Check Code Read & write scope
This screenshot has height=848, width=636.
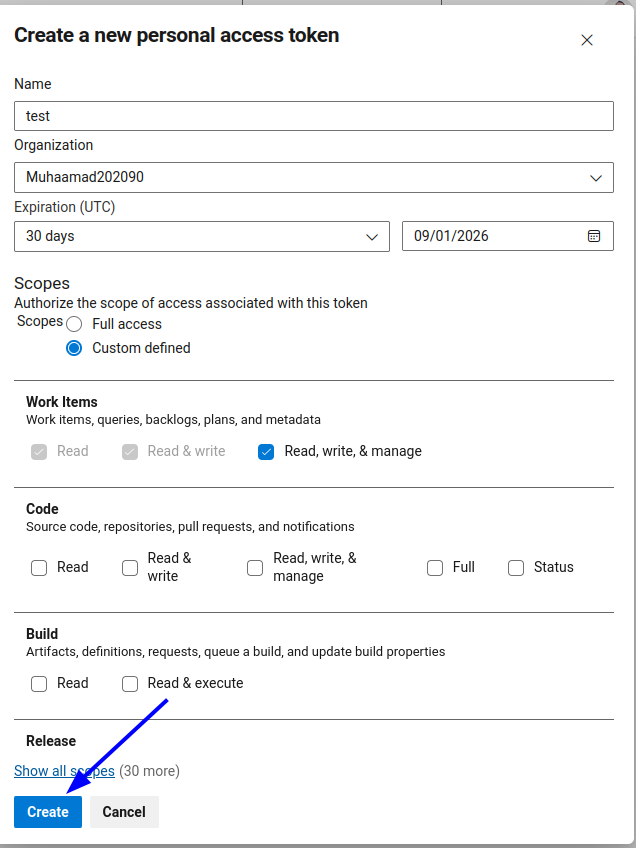130,567
